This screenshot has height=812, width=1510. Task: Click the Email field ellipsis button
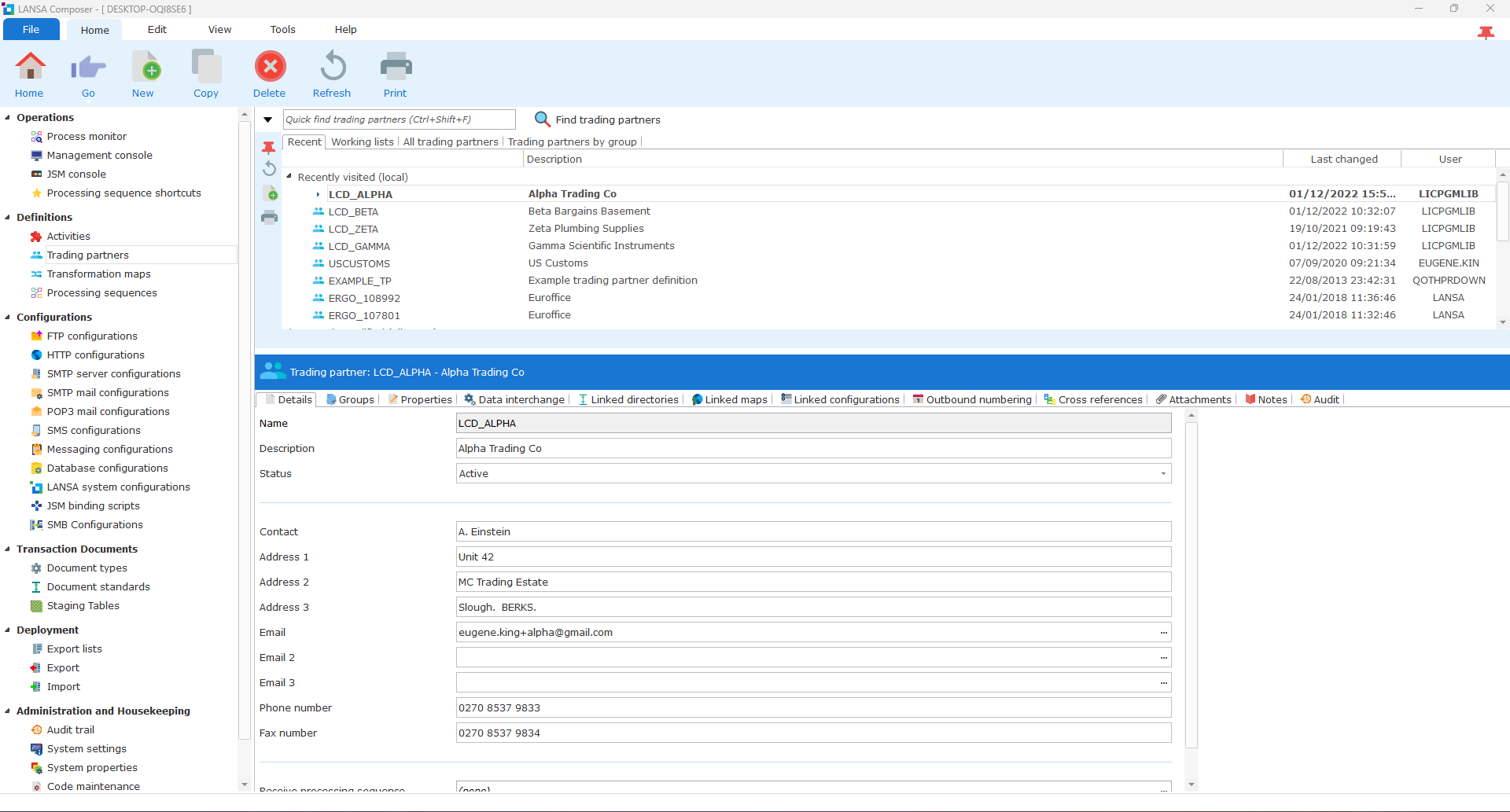point(1163,632)
